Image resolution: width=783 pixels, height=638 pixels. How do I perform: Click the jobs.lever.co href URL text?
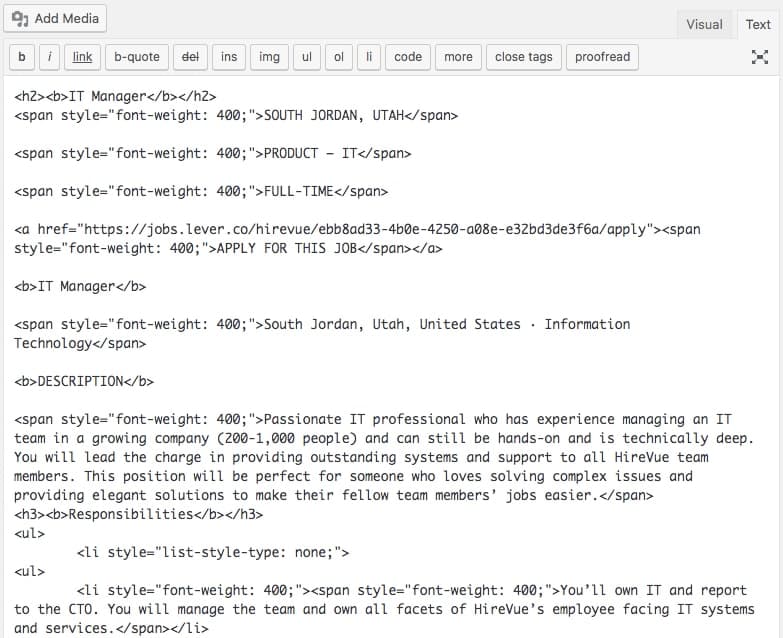(x=365, y=230)
